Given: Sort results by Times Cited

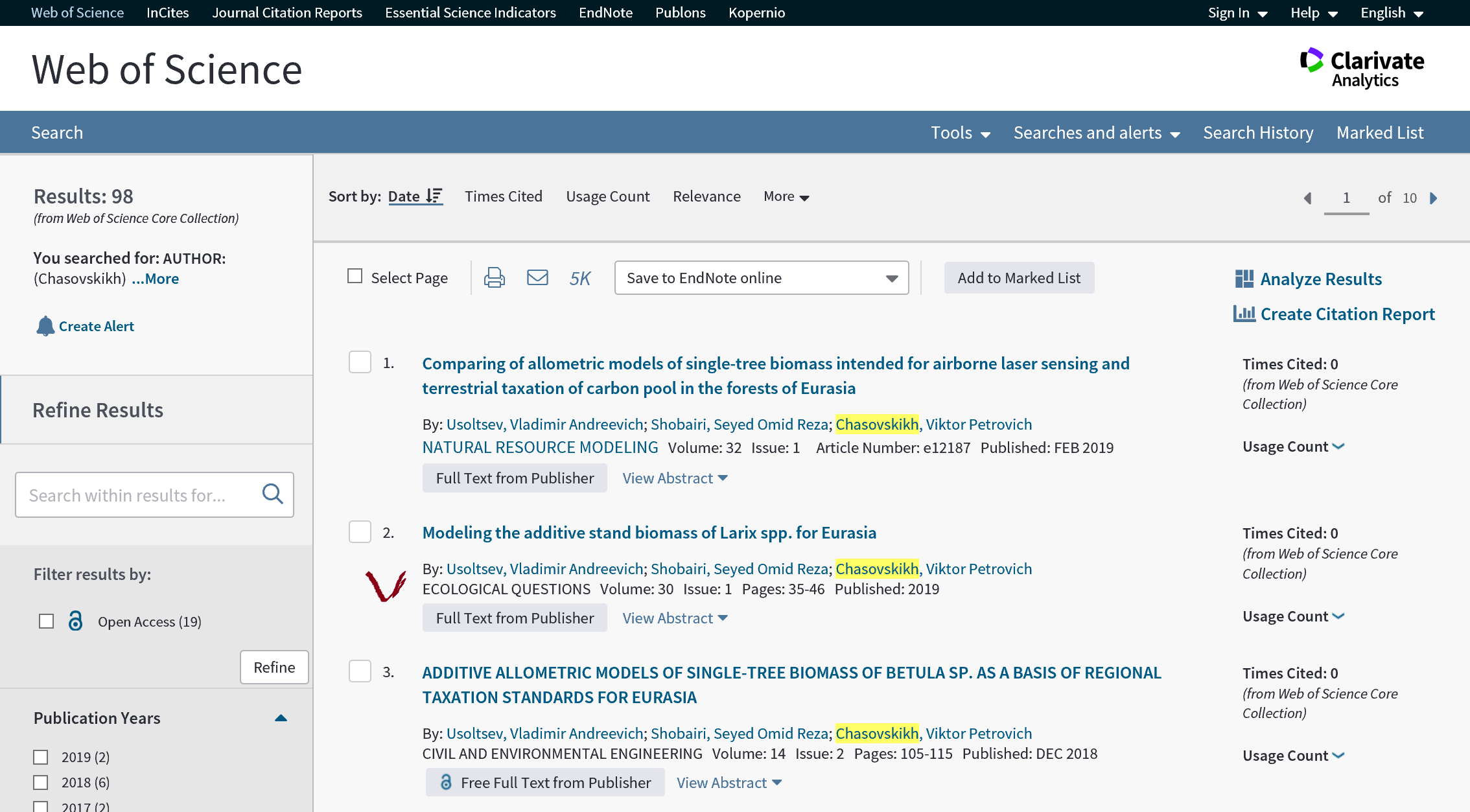Looking at the screenshot, I should [x=503, y=196].
